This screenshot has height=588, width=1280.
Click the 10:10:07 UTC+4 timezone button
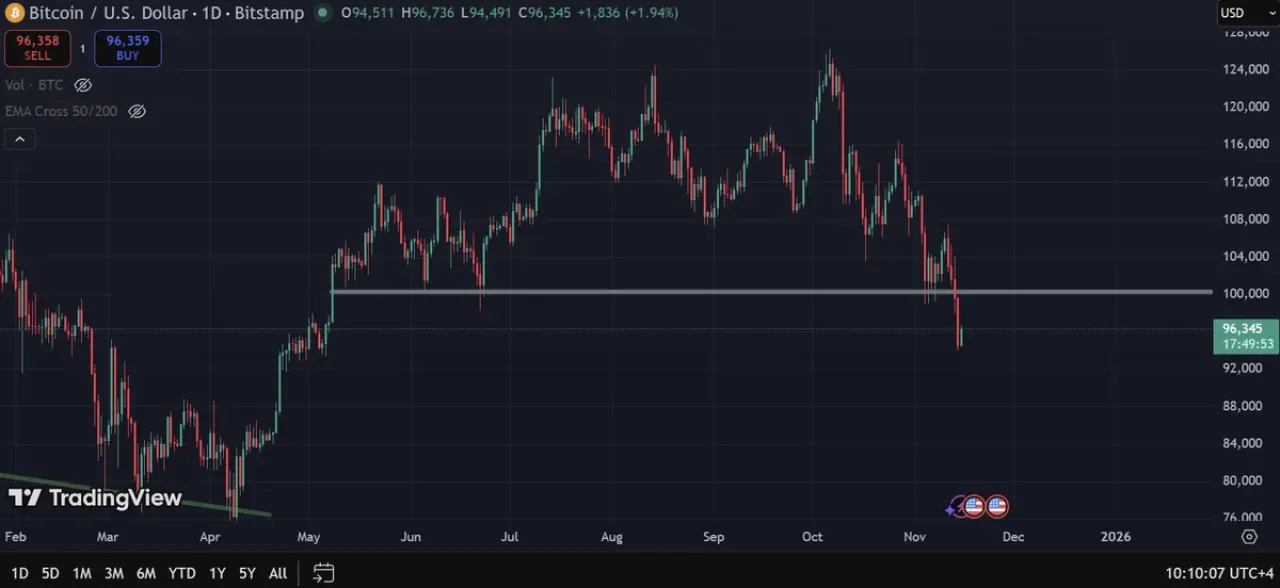1219,574
